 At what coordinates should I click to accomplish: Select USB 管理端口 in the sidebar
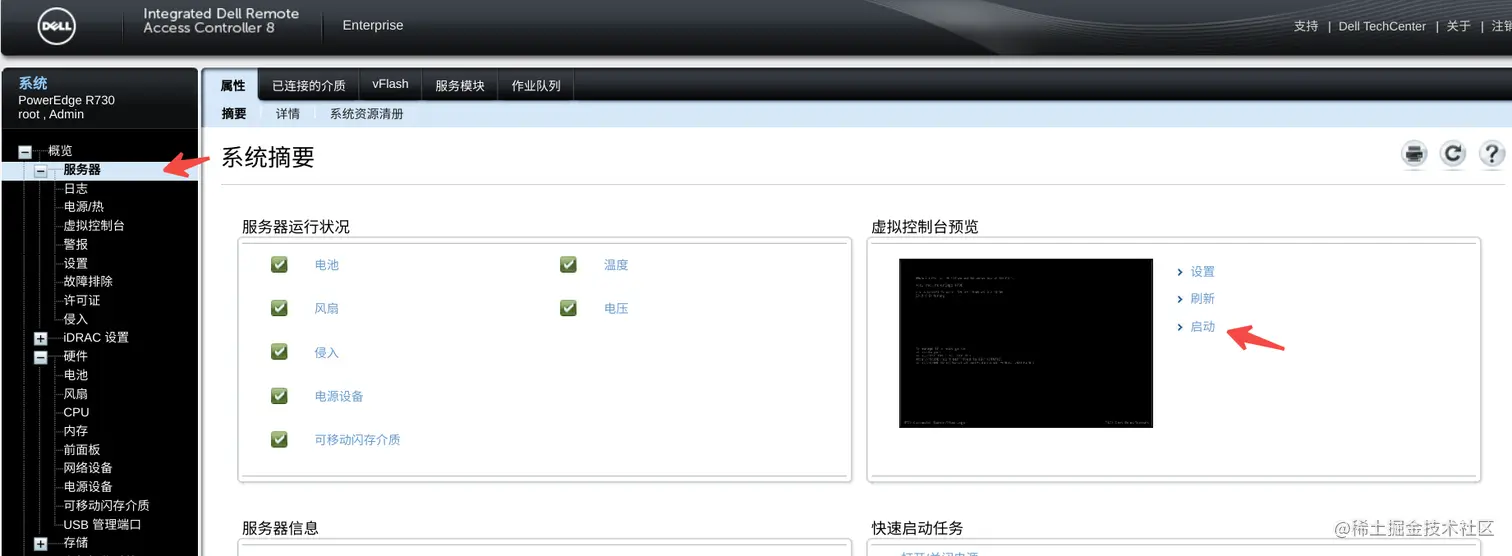point(102,525)
